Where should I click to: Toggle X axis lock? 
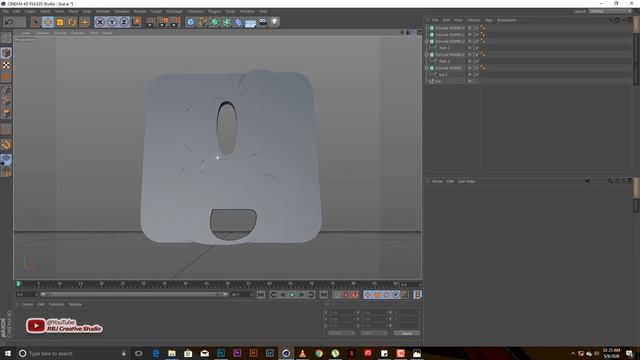pos(100,22)
